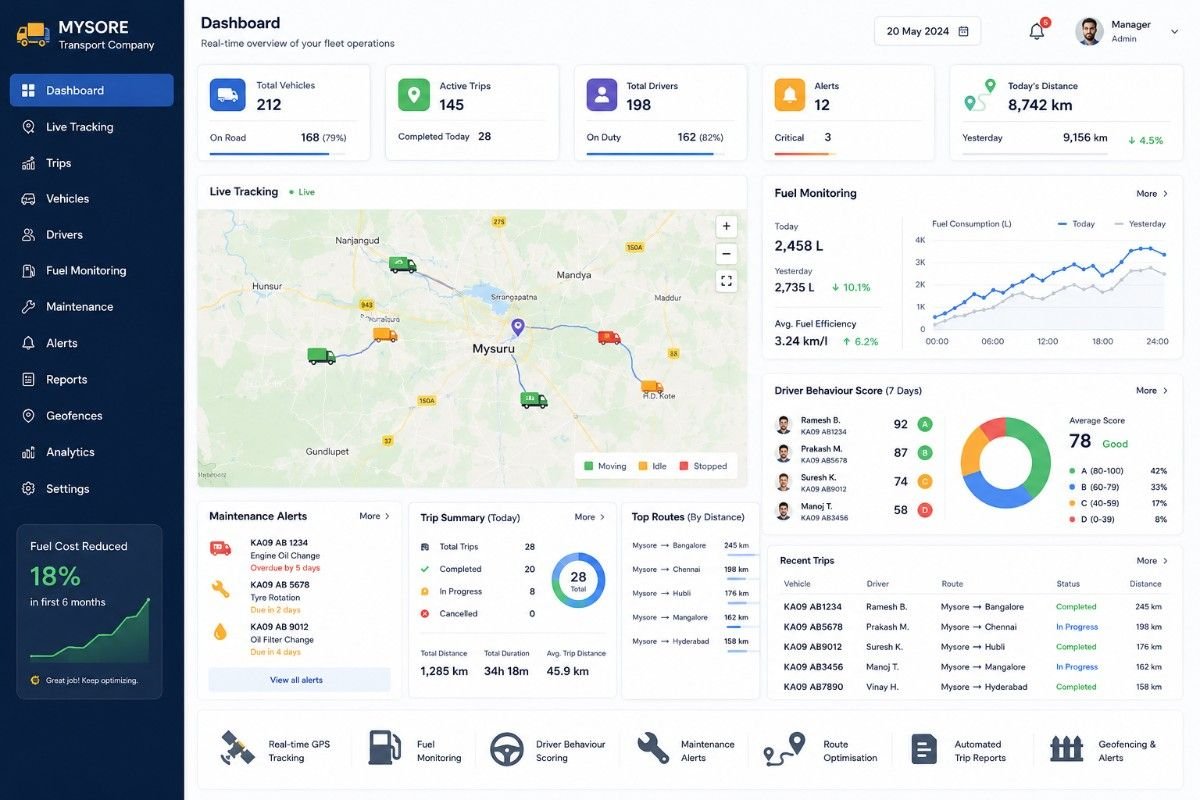1200x800 pixels.
Task: Click Ramesh B. driver score row
Action: [854, 424]
